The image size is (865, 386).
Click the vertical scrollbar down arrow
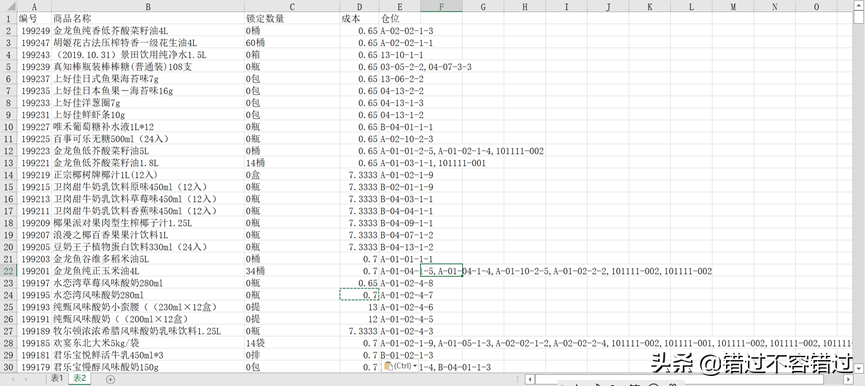click(859, 367)
